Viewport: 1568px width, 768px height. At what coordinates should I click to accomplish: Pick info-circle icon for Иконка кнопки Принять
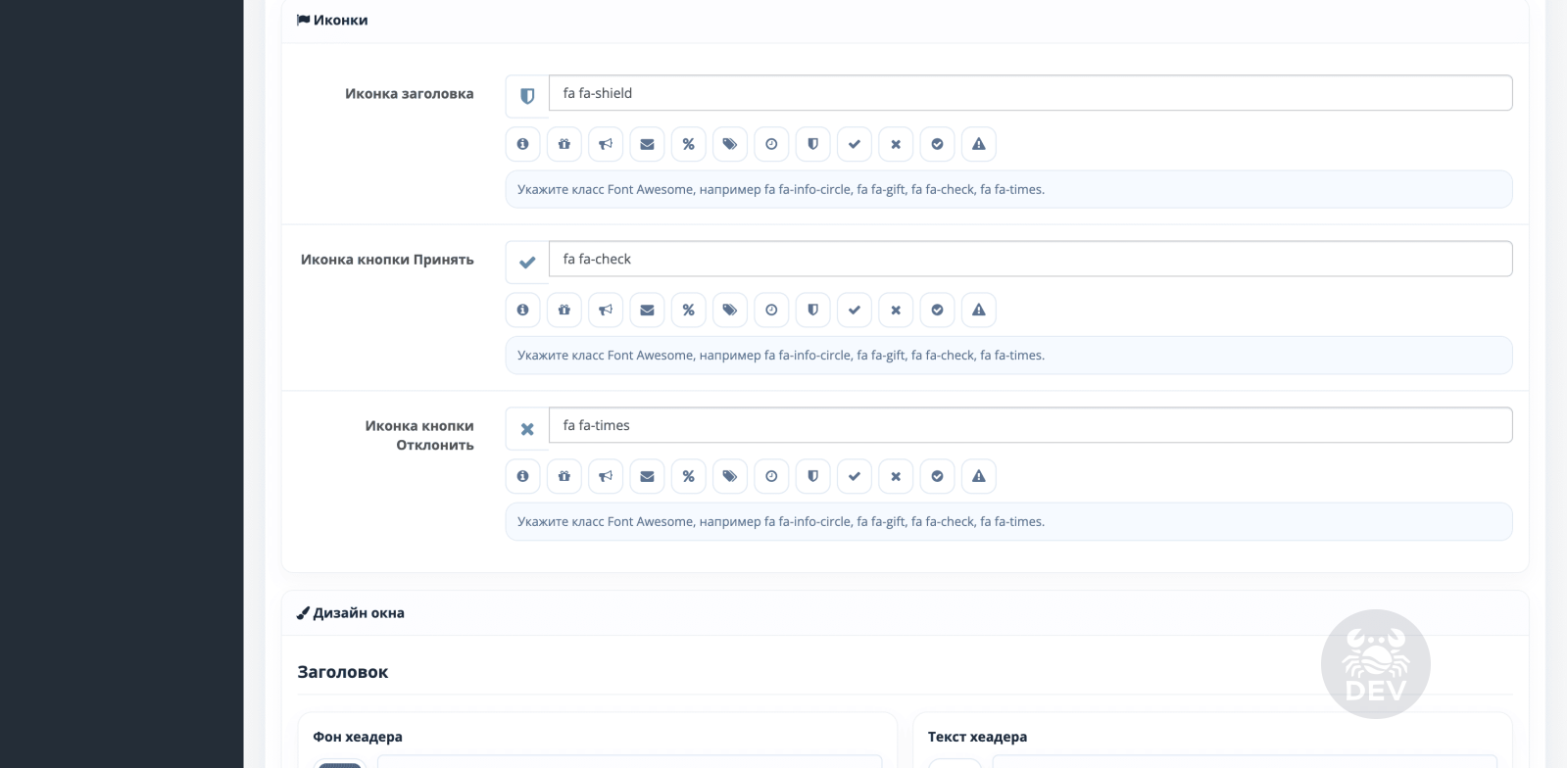click(x=523, y=310)
